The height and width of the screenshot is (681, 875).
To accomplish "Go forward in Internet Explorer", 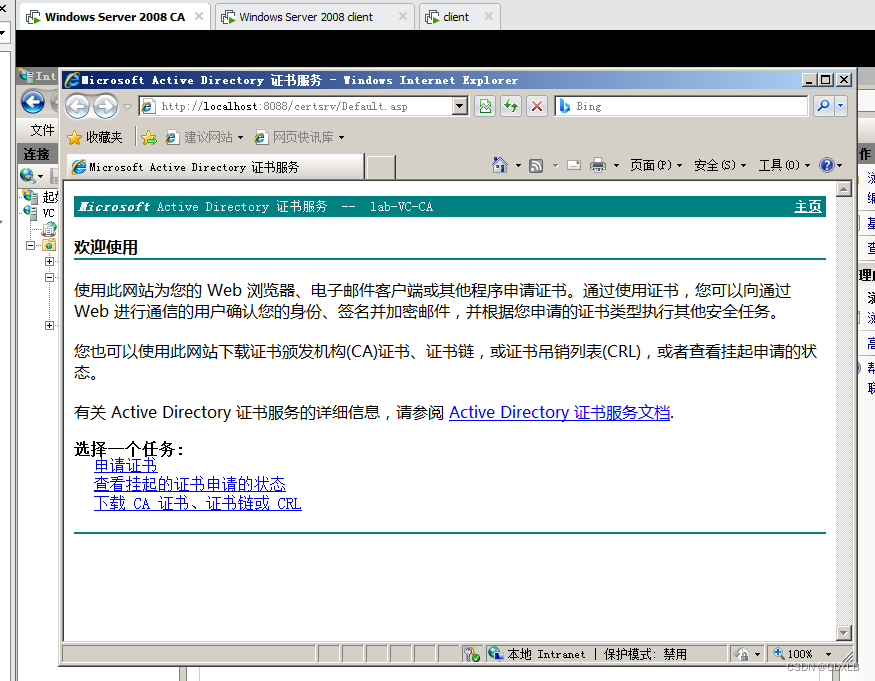I will 105,106.
